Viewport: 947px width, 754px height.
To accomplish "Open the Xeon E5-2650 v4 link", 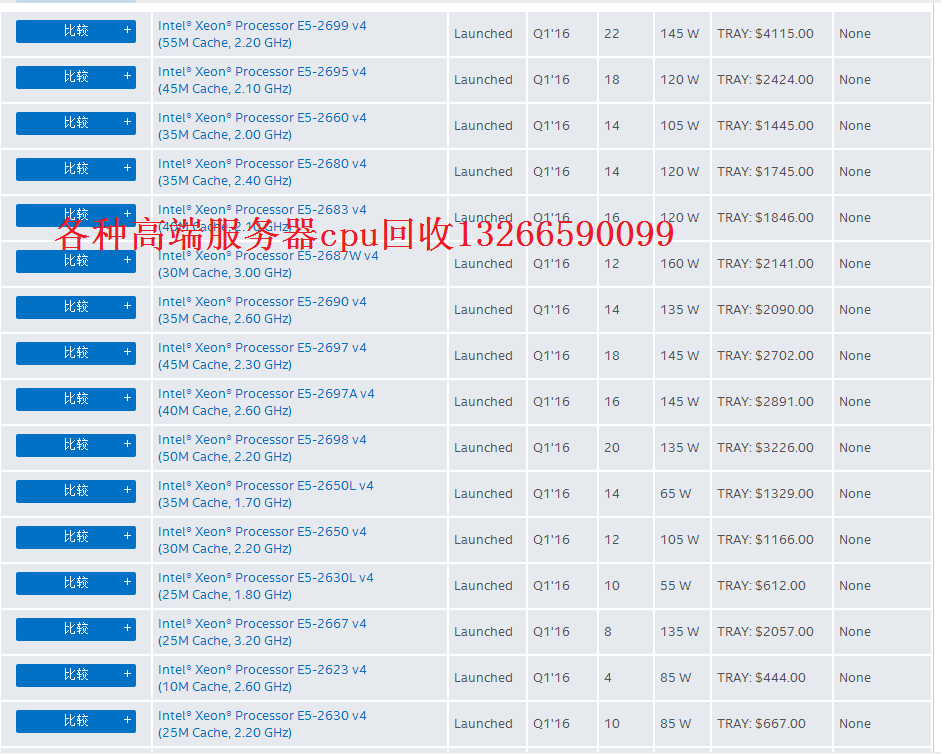I will click(262, 540).
